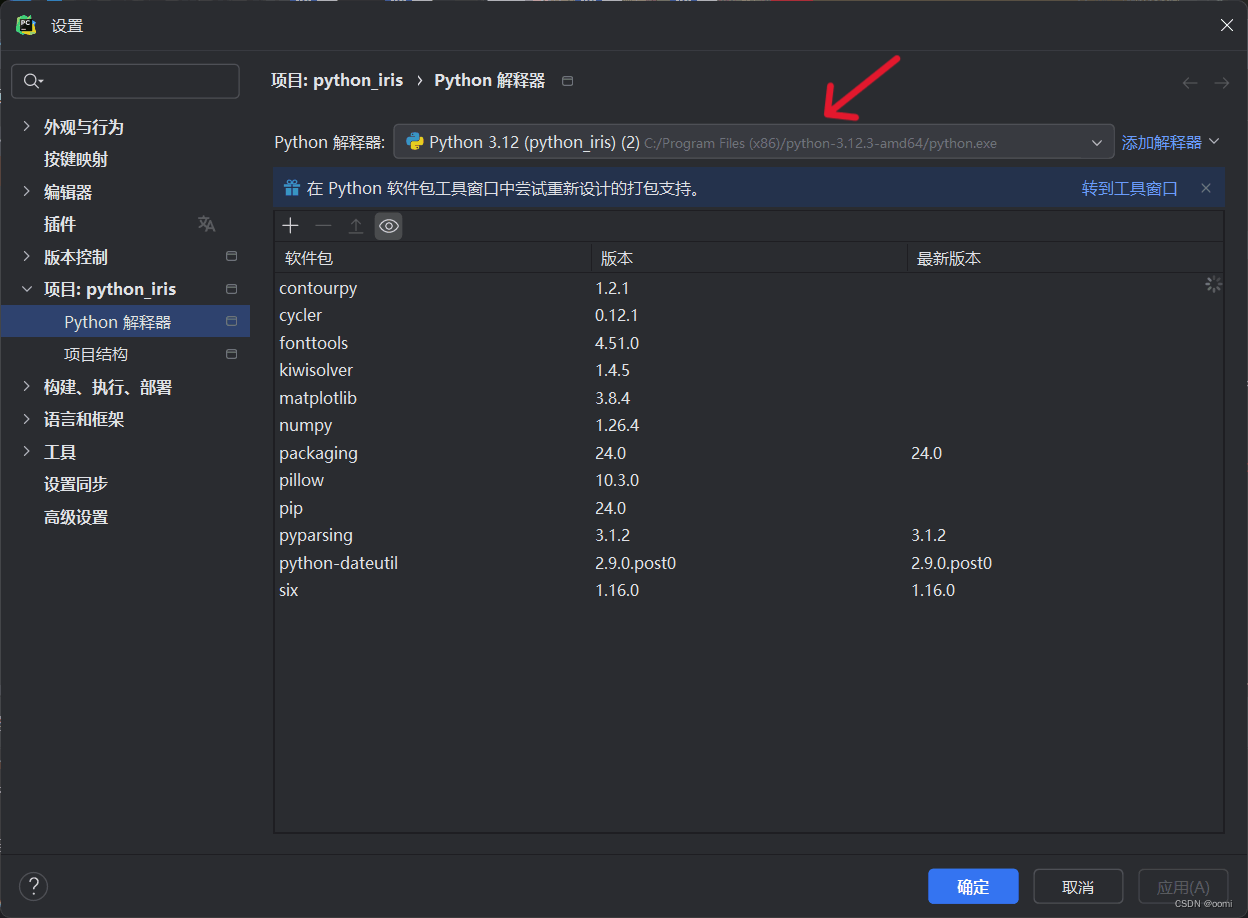Expand the 构建、执行、部署 section

click(x=27, y=387)
